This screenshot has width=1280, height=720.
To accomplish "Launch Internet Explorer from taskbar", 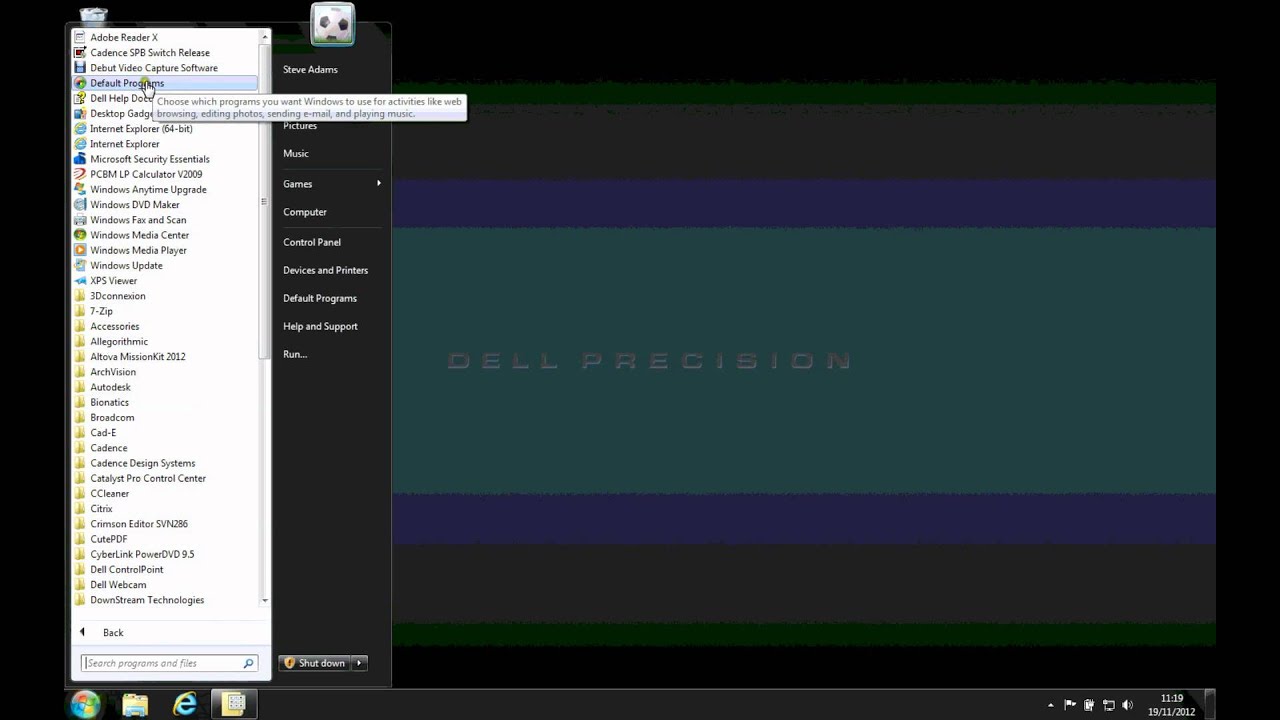I will (x=185, y=704).
